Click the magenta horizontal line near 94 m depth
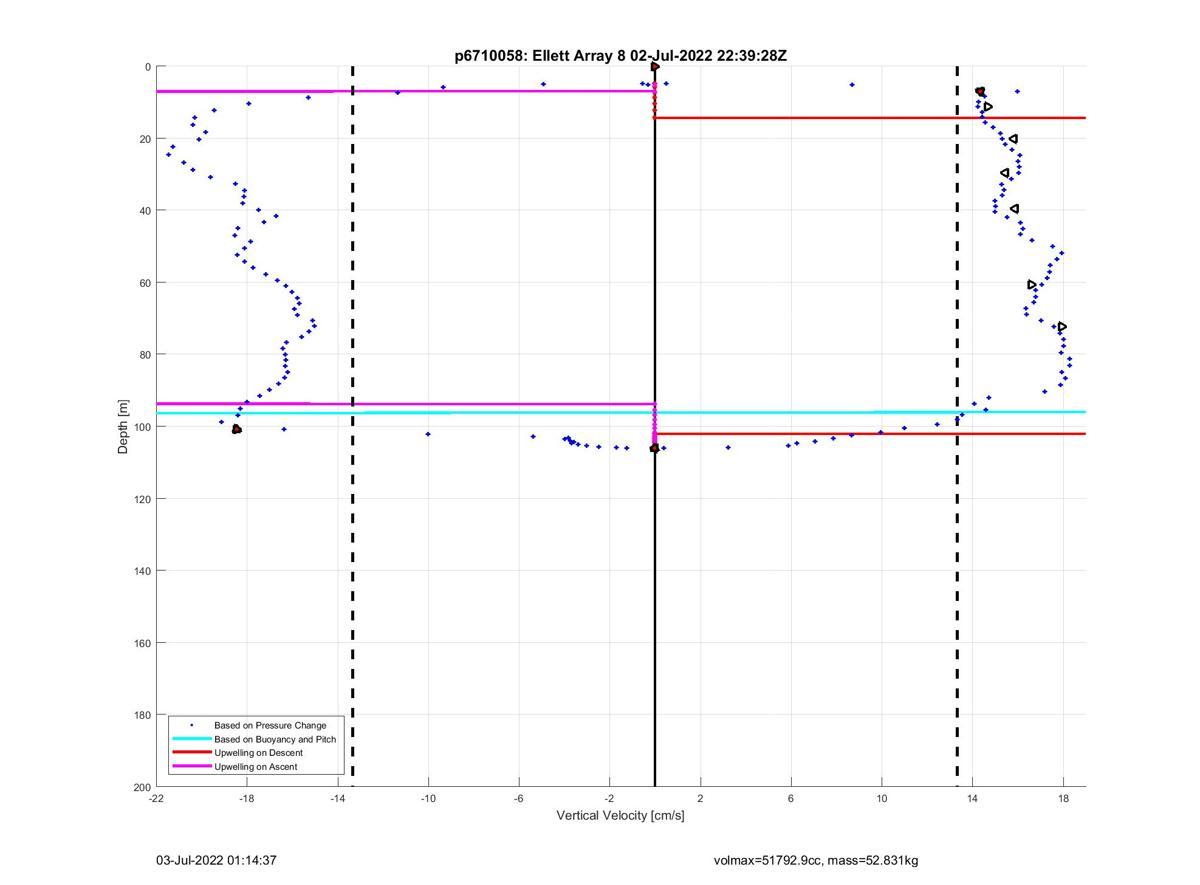Screen dimensions: 1200x885 click(x=405, y=404)
